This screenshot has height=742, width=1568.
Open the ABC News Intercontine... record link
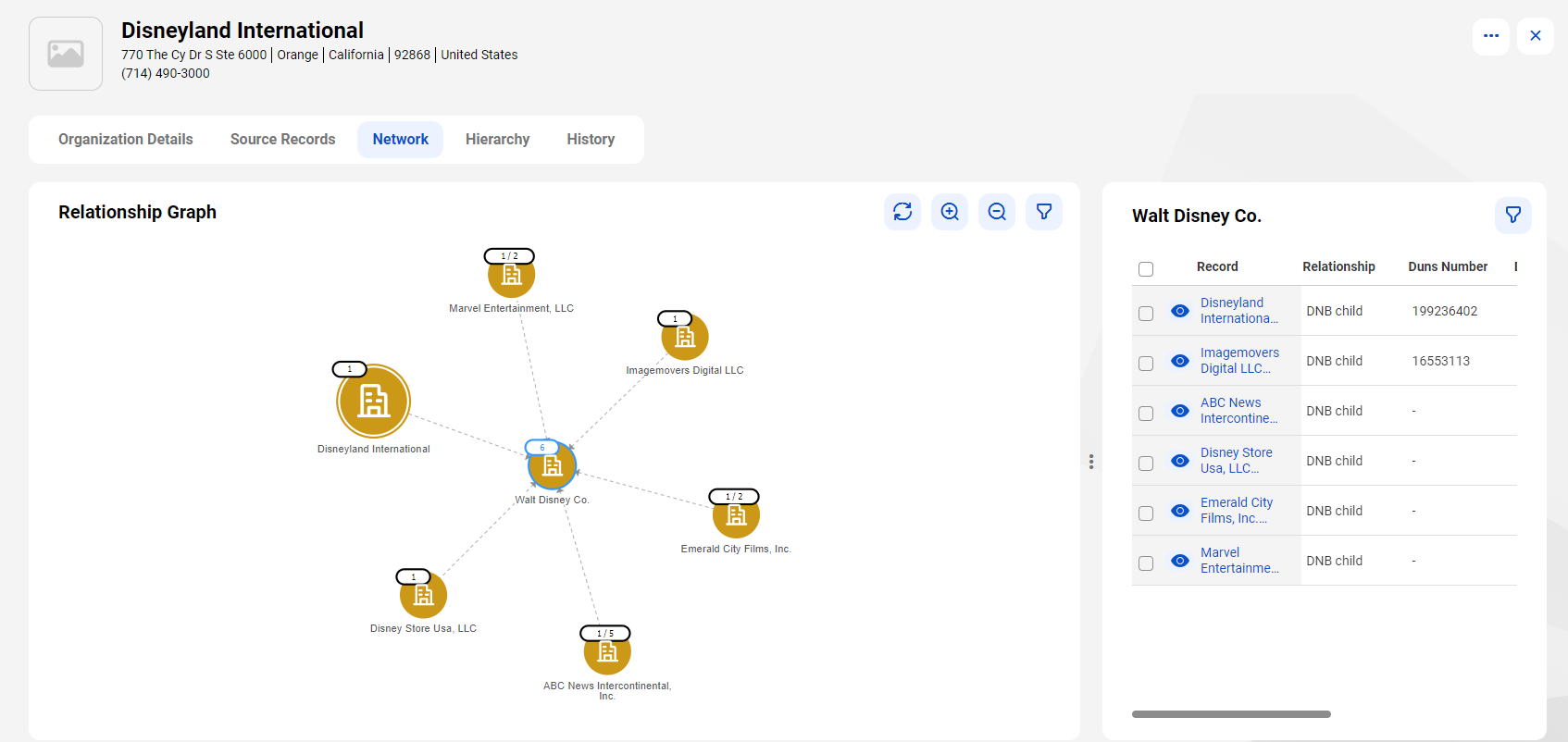[x=1238, y=411]
